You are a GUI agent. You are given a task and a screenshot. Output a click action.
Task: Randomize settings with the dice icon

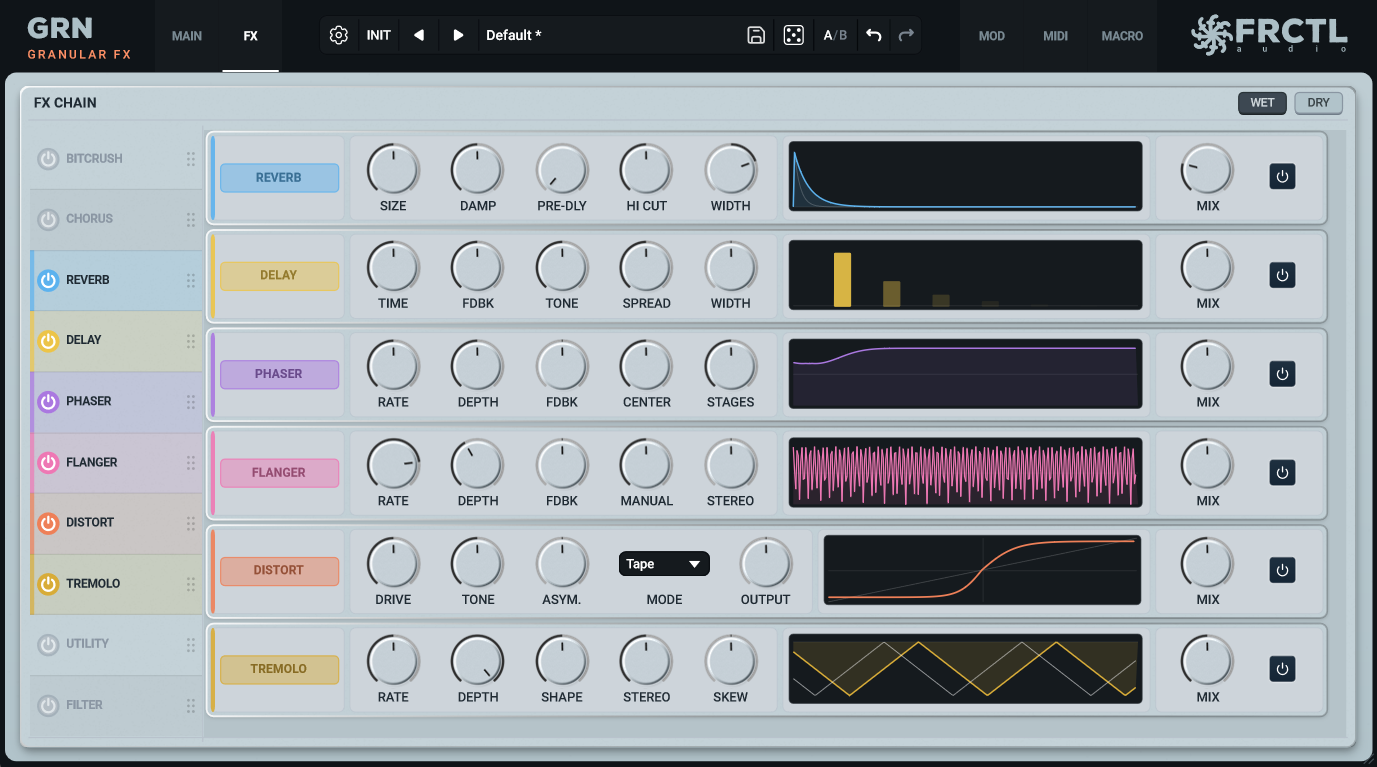[793, 35]
